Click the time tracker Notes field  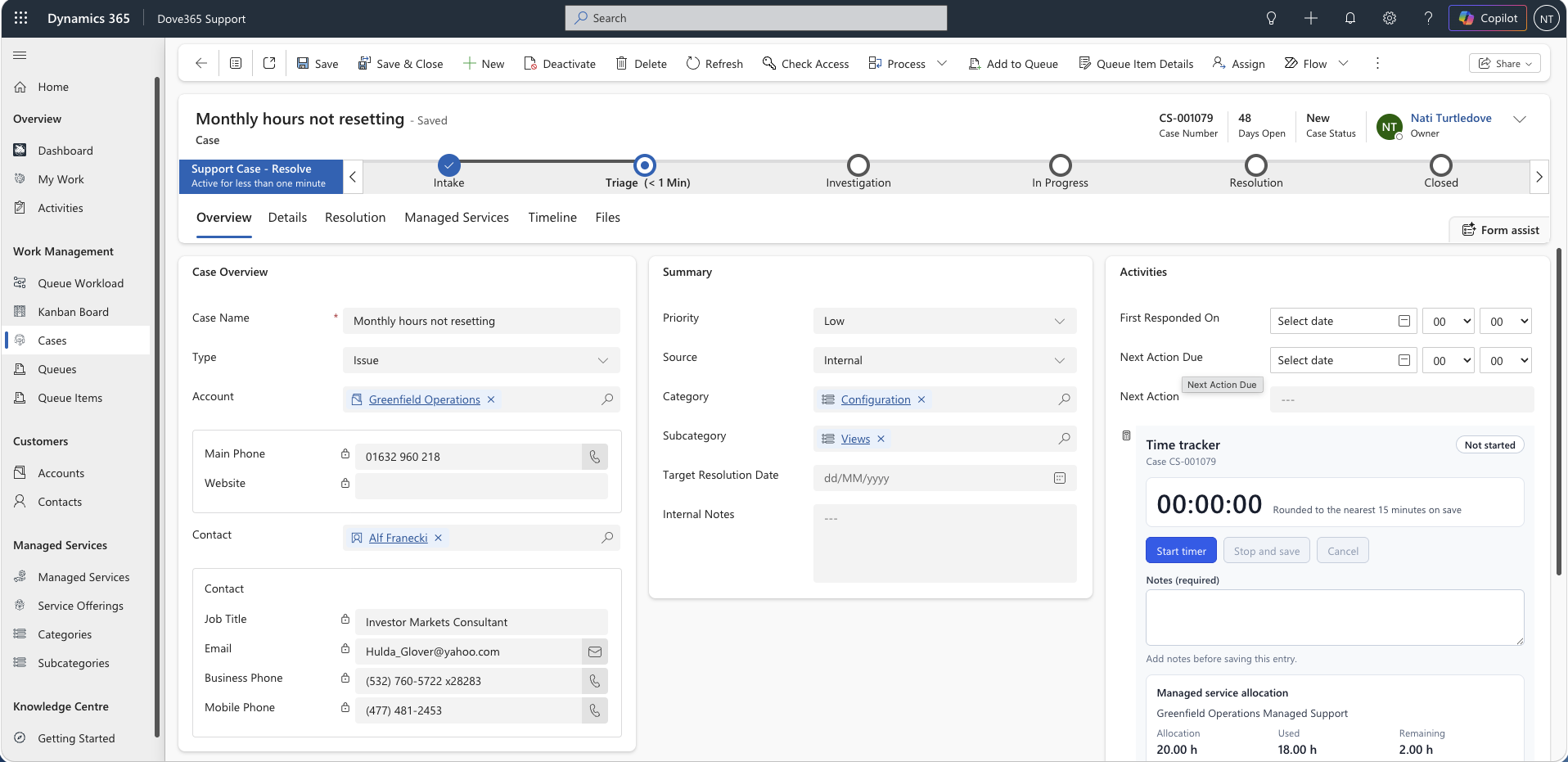coord(1335,617)
